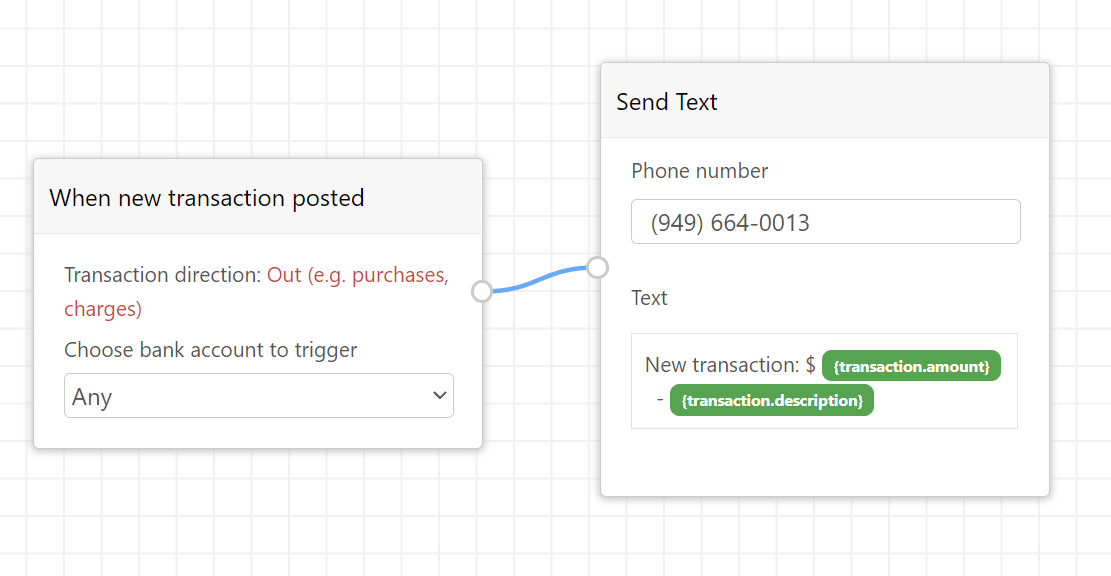Select the {transaction.description} variable tag
Screen dimensions: 1111x576
[772, 400]
